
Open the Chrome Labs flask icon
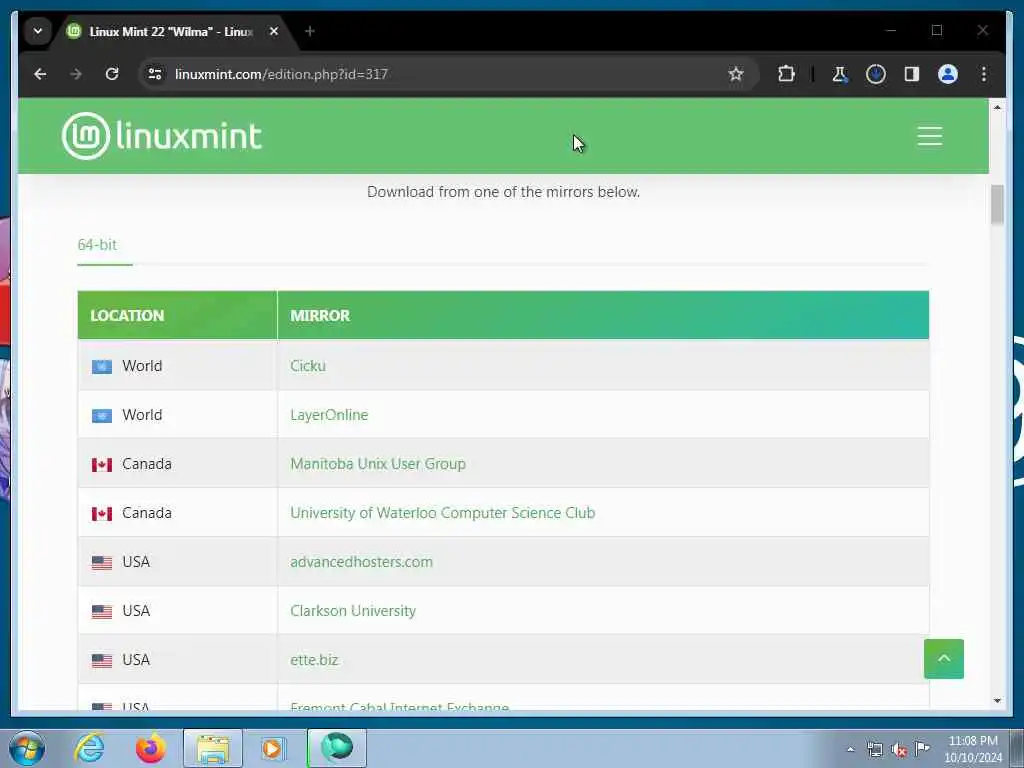tap(839, 74)
